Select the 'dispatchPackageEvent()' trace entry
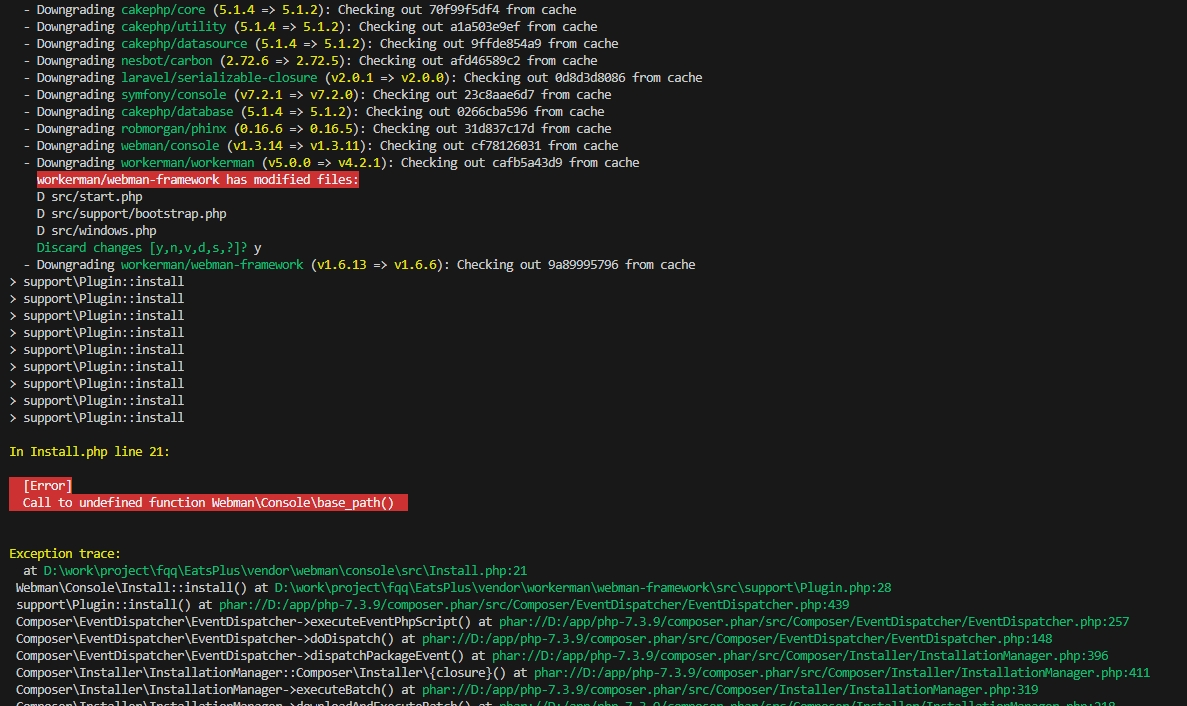This screenshot has height=706, width=1187. coord(240,656)
